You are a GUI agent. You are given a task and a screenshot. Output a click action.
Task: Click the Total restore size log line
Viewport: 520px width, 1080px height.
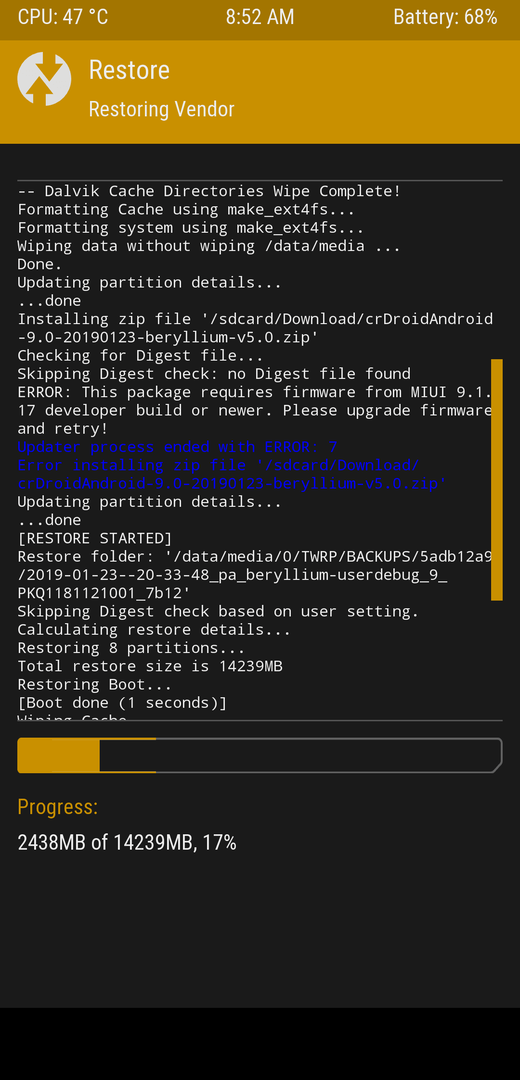(149, 666)
